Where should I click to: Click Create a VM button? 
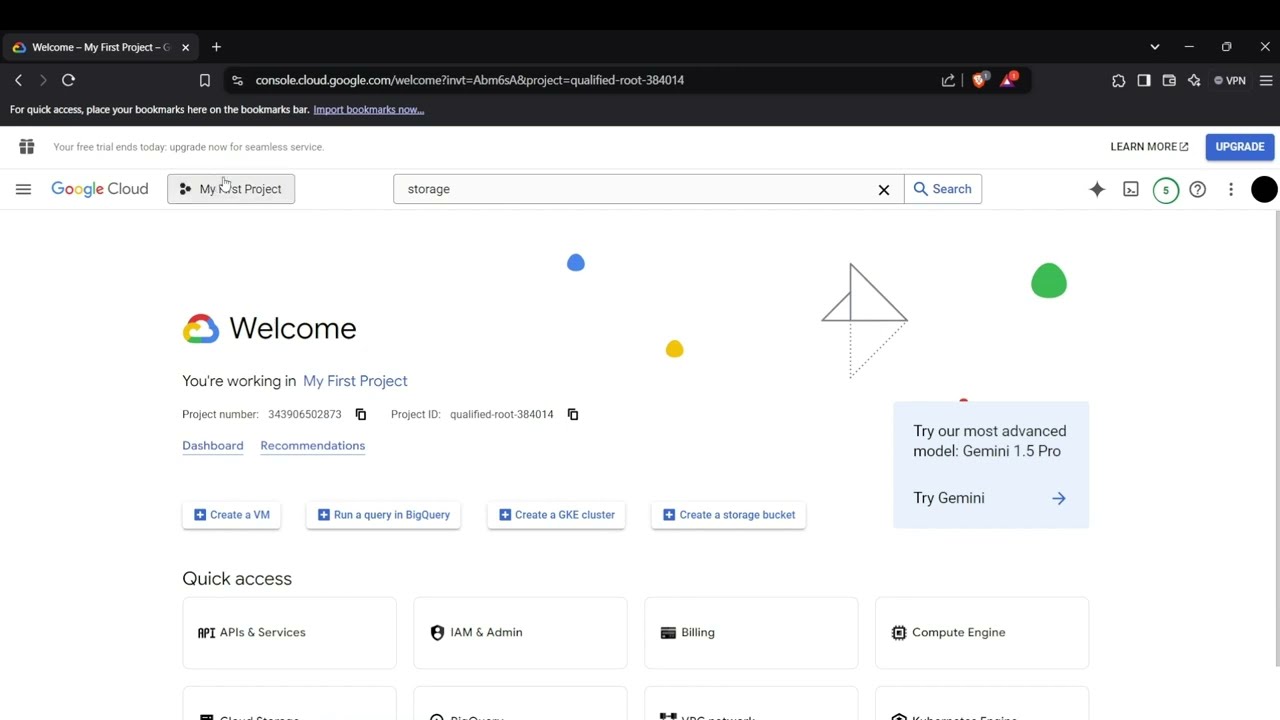coord(232,515)
